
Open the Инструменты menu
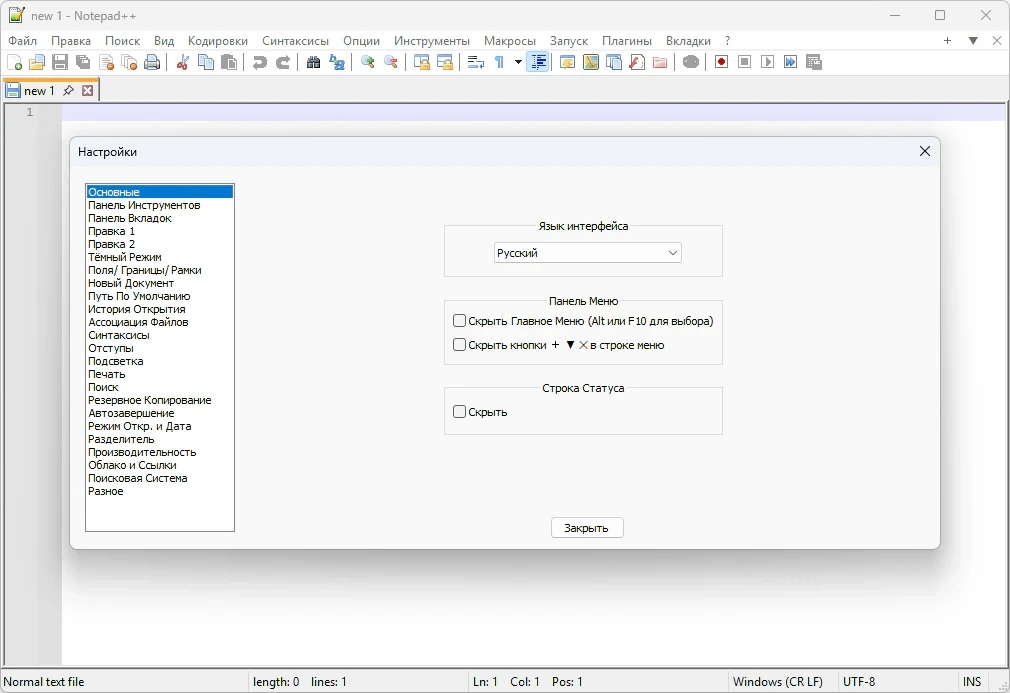point(432,41)
